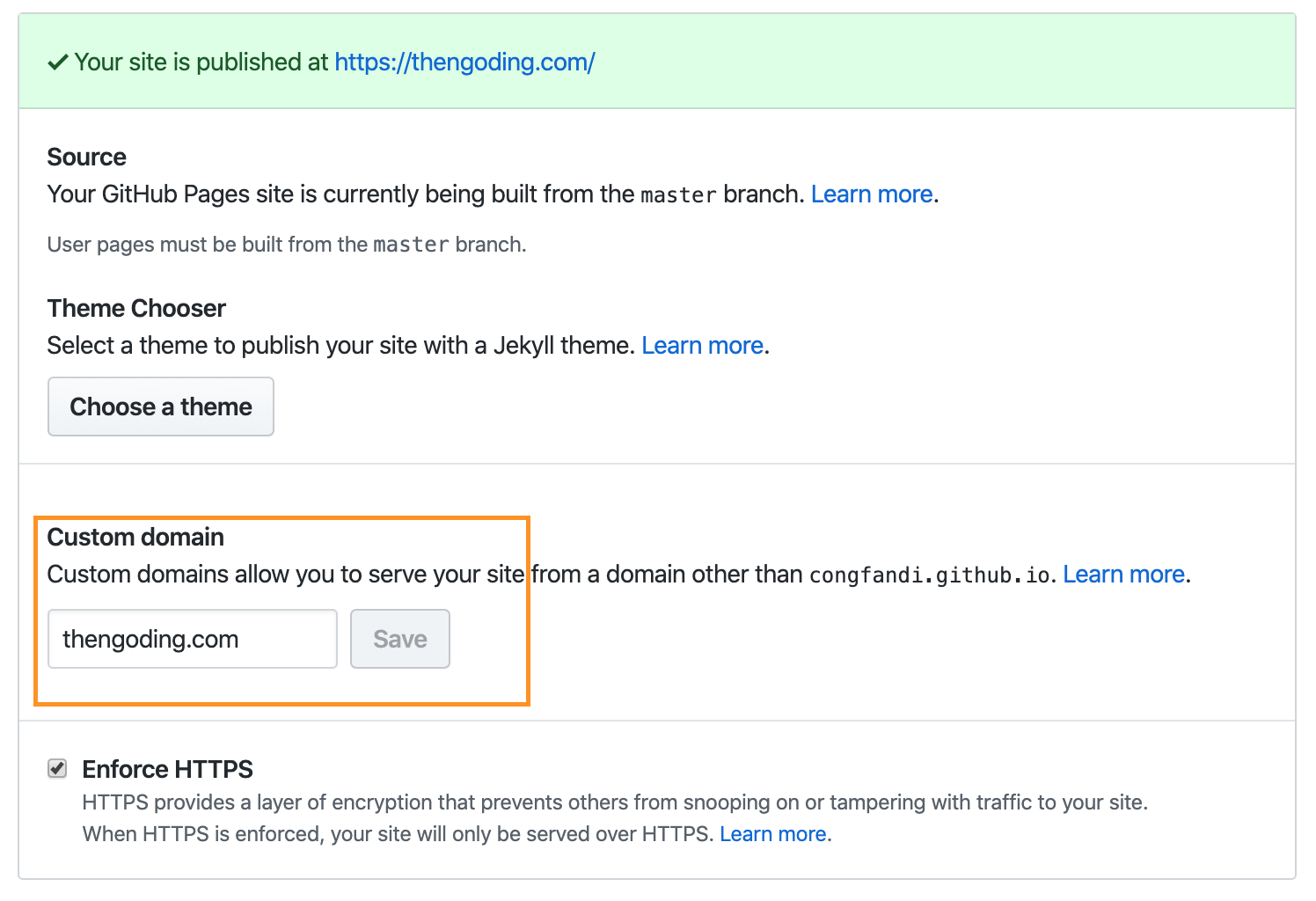
Task: Click the "HTTPS provides a layer of encryption" description
Action: [614, 802]
